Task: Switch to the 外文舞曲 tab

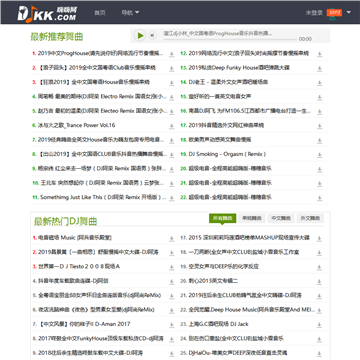Action: (x=310, y=218)
